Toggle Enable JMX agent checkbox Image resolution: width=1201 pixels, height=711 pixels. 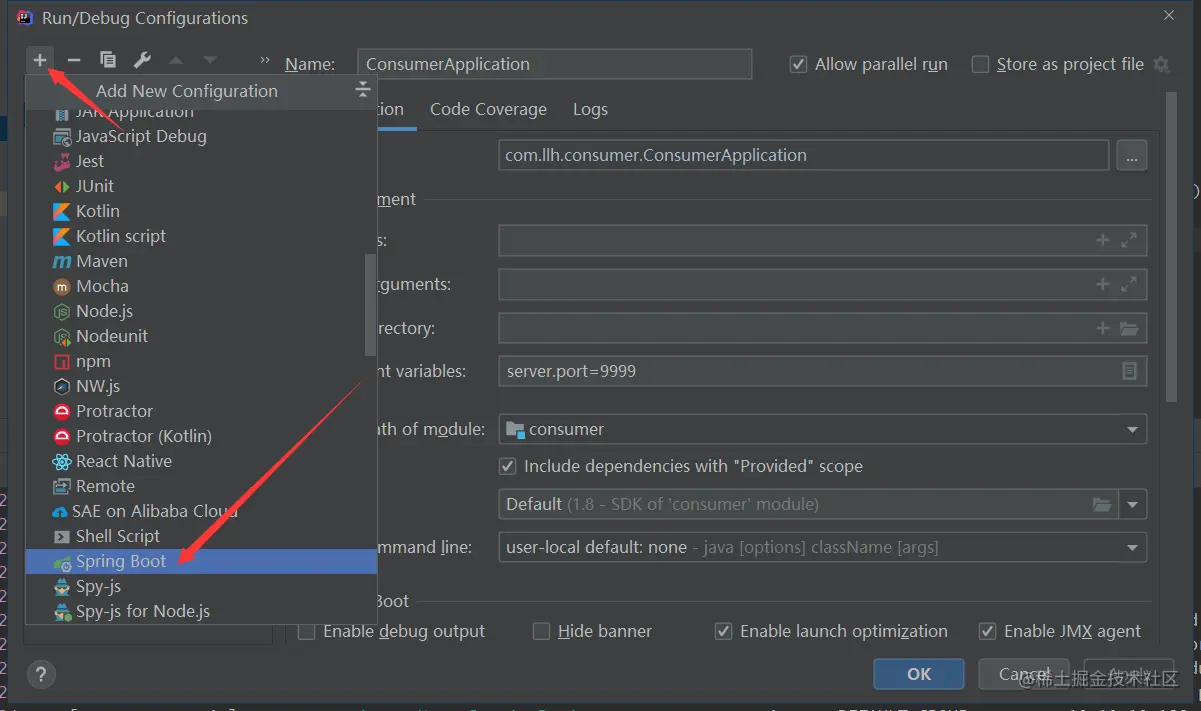click(987, 631)
